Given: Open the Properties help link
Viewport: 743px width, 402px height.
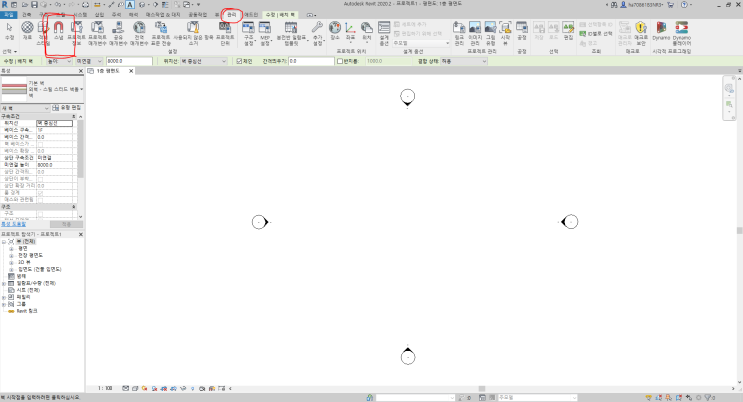Looking at the screenshot, I should point(13,224).
